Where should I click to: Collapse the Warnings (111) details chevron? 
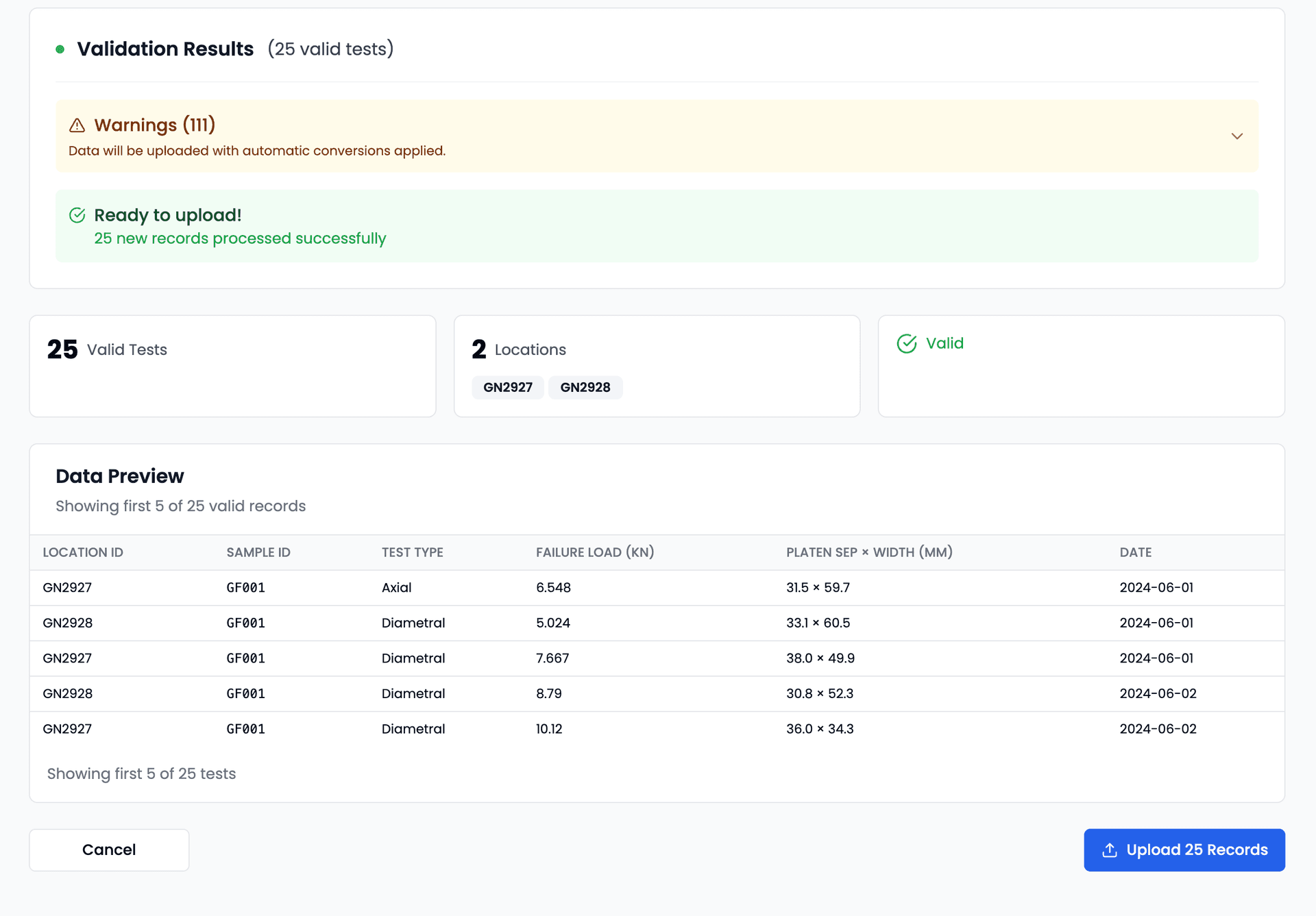click(1237, 136)
